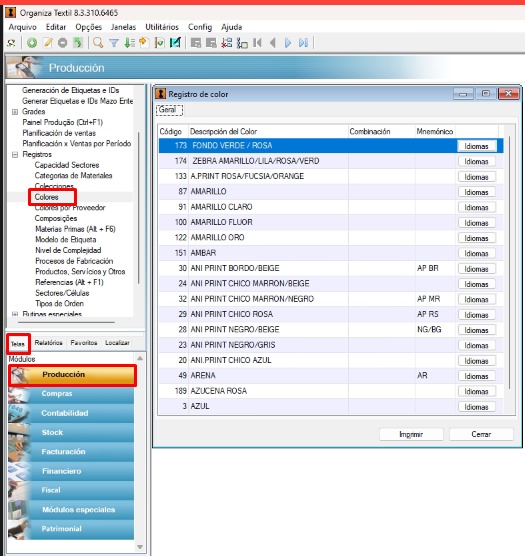Open the Utilitários menu

point(162,27)
